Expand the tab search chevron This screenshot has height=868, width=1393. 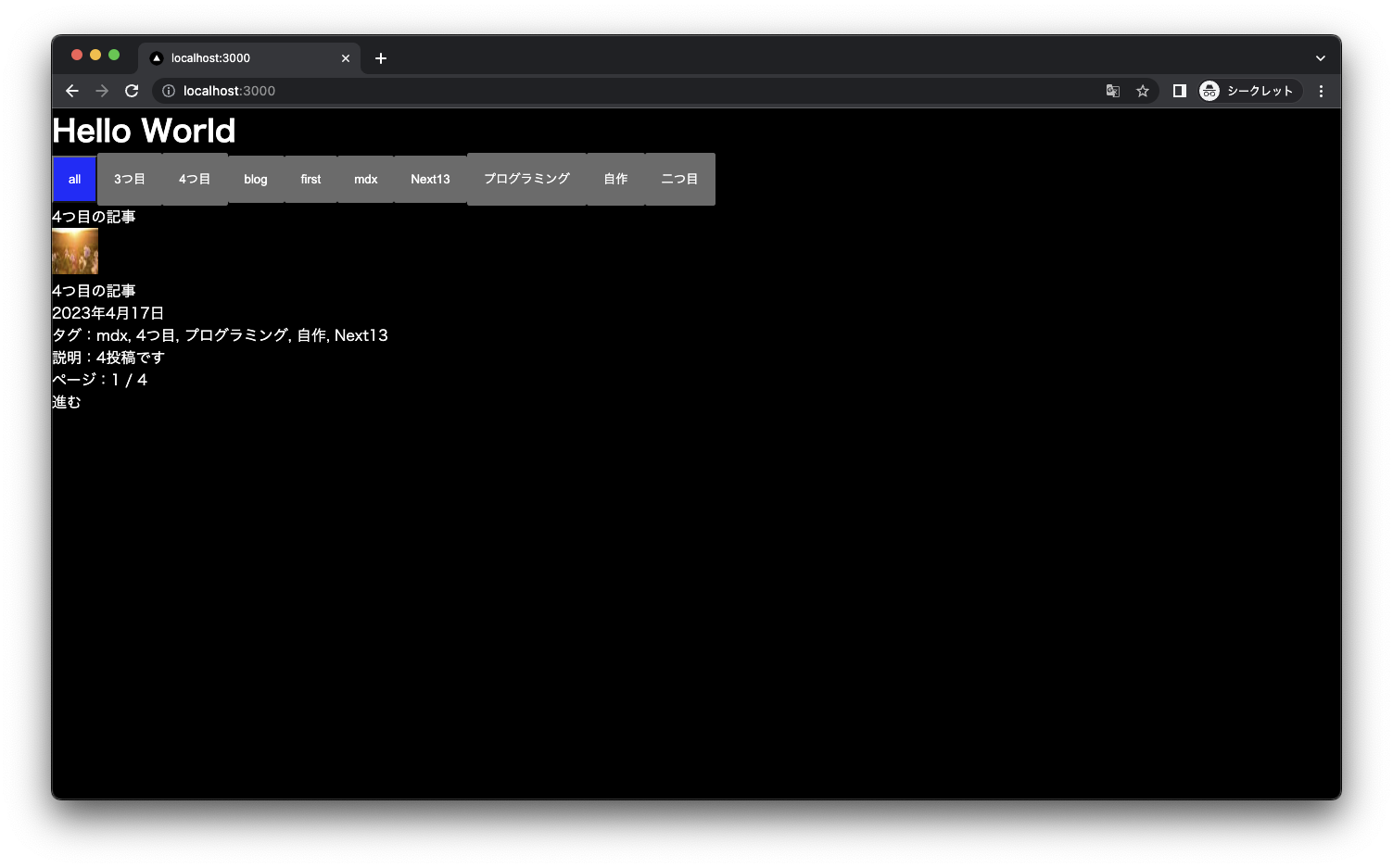[1321, 58]
